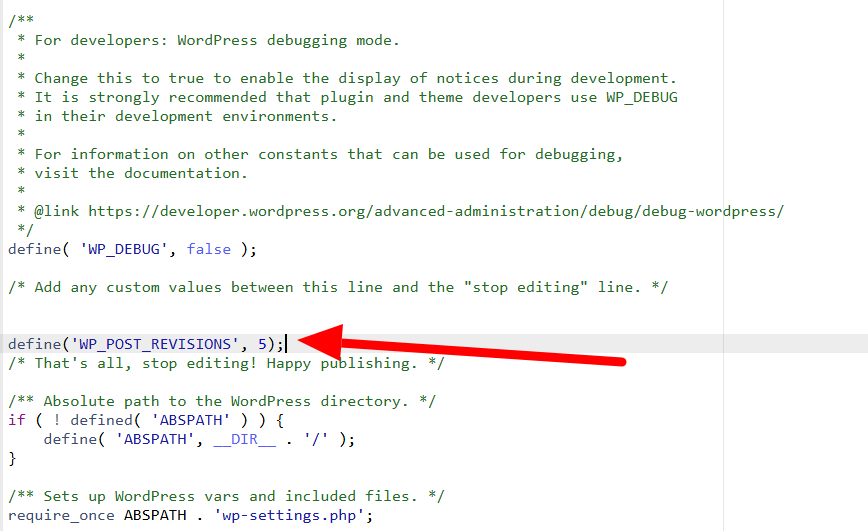The height and width of the screenshot is (531, 868).
Task: Click the opening /** comment marker at top
Action: pyautogui.click(x=21, y=20)
